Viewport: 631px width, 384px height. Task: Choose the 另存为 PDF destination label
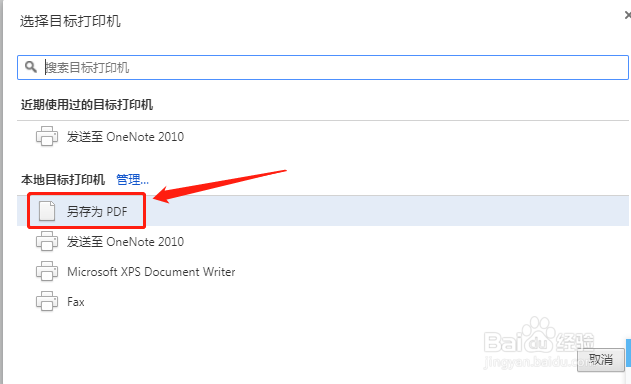[97, 211]
